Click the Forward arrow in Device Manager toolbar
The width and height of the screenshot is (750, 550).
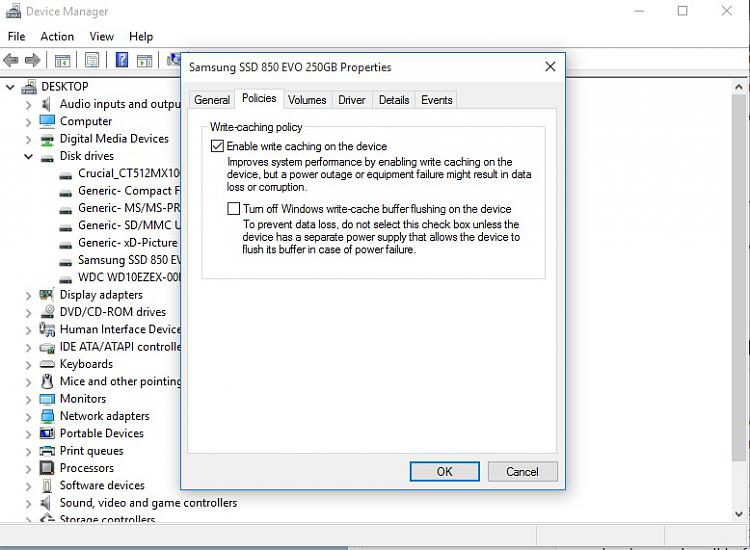tap(33, 60)
